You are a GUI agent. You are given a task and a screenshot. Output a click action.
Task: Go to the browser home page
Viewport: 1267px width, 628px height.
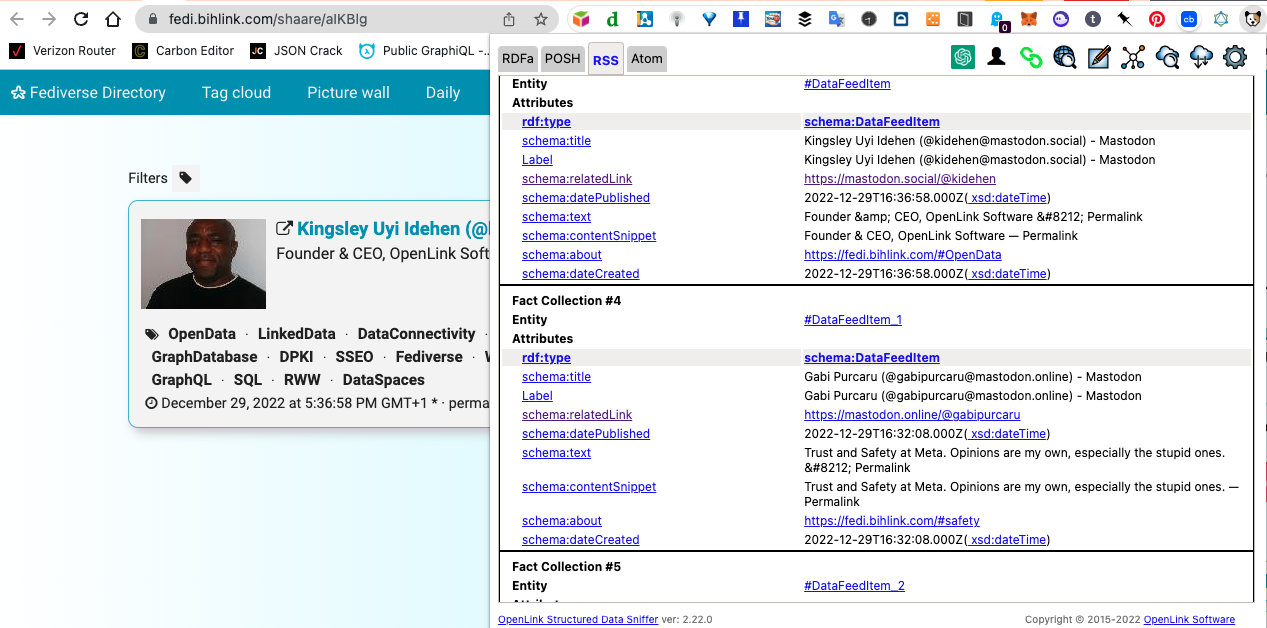pyautogui.click(x=113, y=19)
